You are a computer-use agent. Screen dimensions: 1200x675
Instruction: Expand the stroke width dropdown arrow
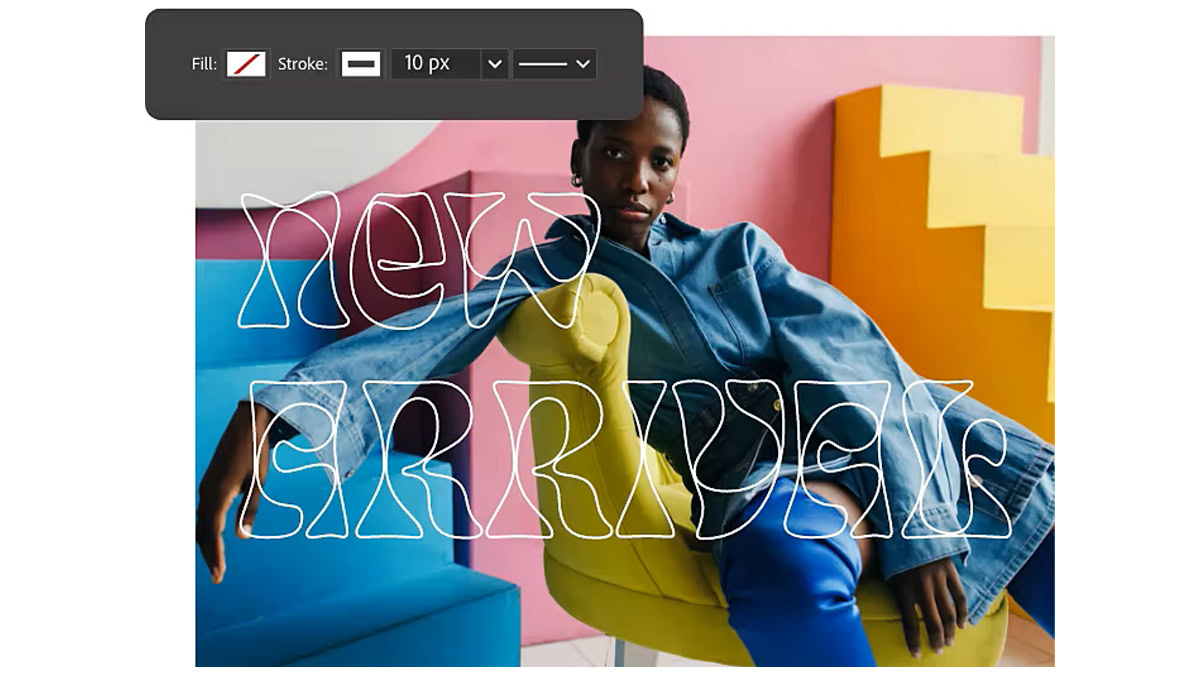point(494,64)
